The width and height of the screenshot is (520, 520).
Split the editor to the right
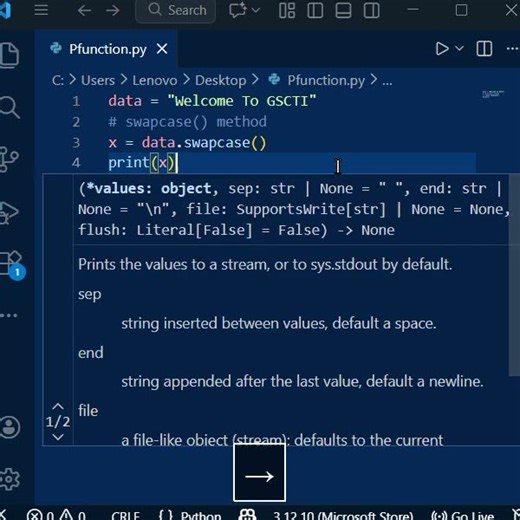point(484,49)
